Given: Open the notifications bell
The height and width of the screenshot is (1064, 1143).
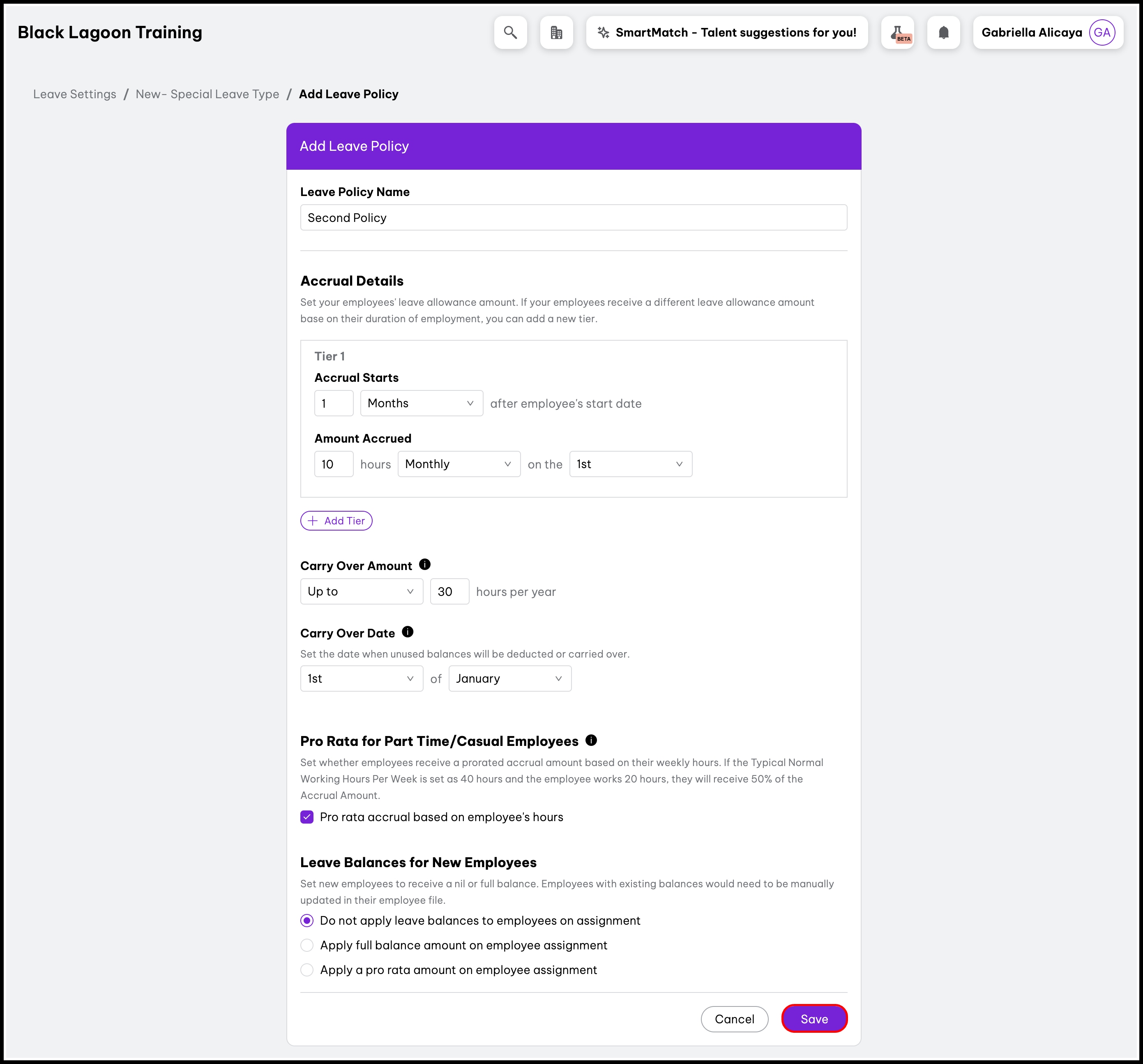Looking at the screenshot, I should pyautogui.click(x=943, y=33).
